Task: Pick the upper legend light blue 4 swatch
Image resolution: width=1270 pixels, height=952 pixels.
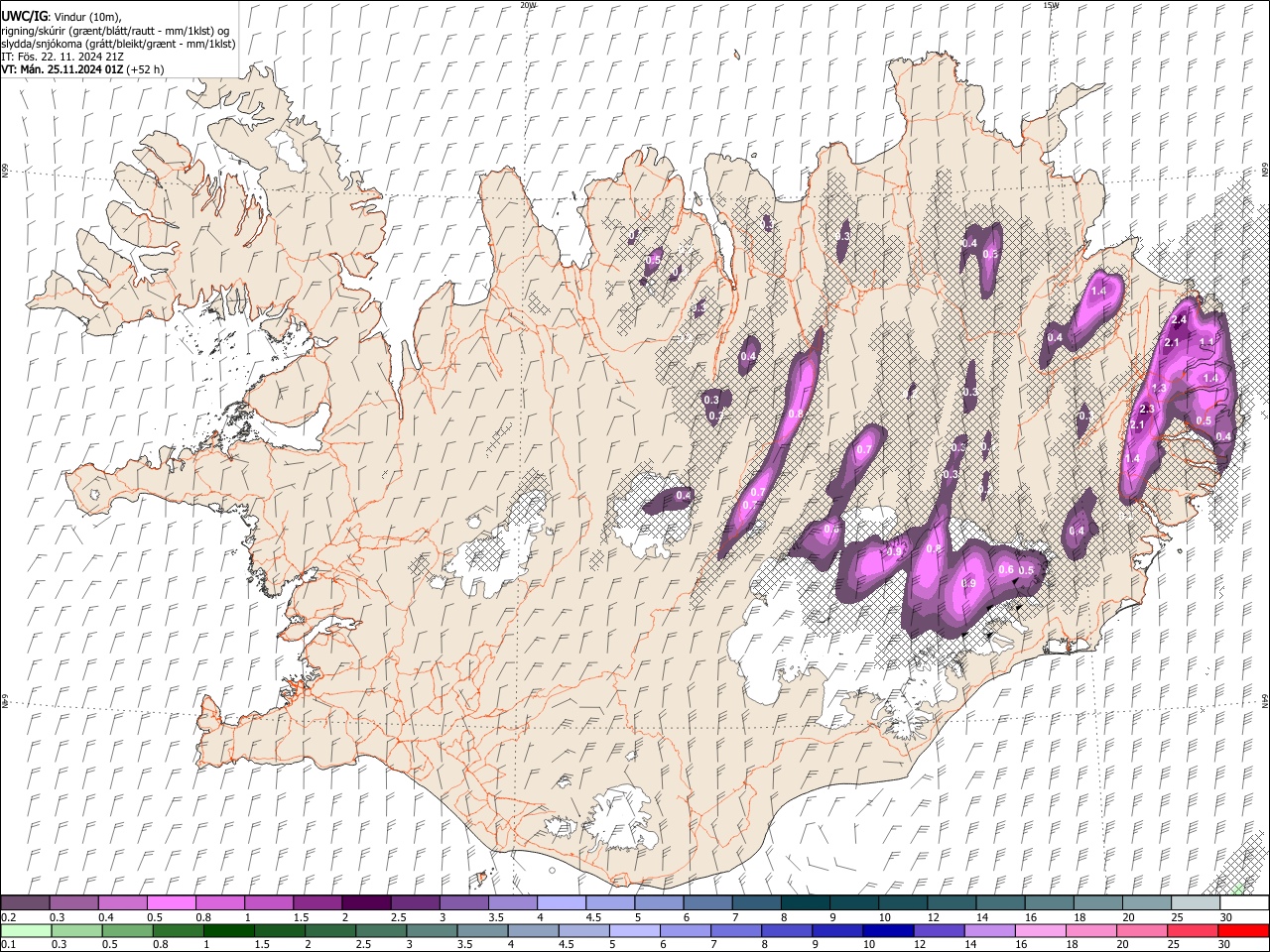Action: point(561,902)
